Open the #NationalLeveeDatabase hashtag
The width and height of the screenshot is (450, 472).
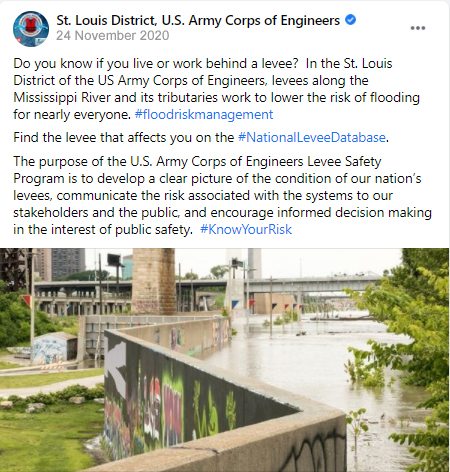pyautogui.click(x=312, y=138)
